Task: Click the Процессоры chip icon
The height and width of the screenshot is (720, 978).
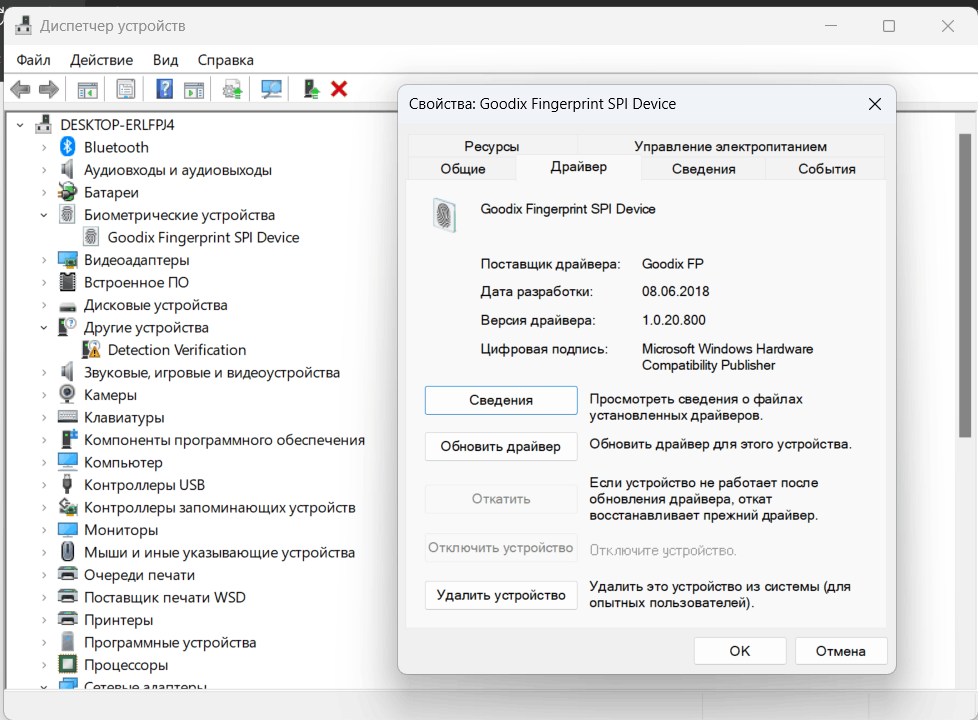Action: (x=67, y=664)
